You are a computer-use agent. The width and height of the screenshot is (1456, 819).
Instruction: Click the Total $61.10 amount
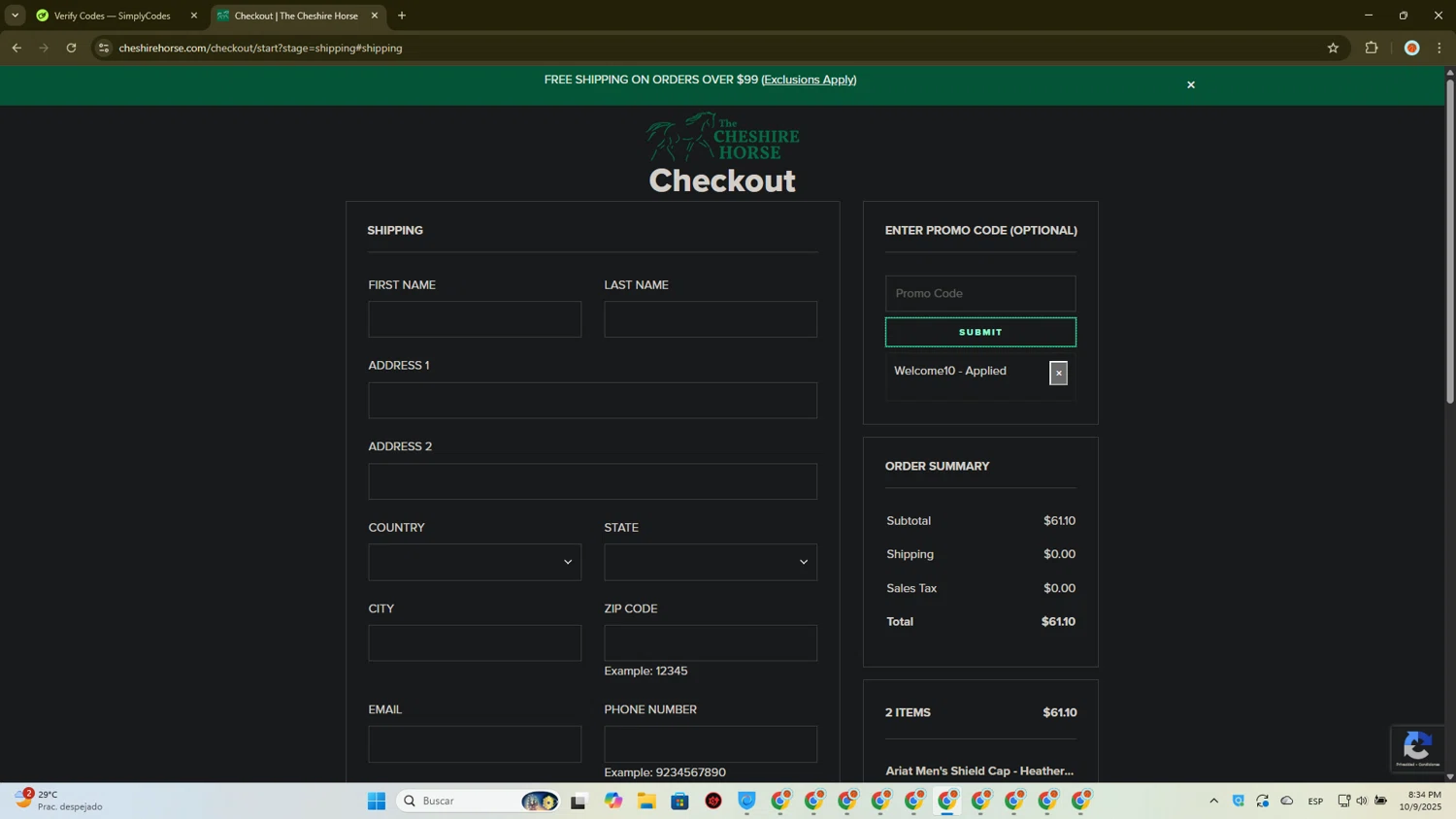pos(1058,622)
